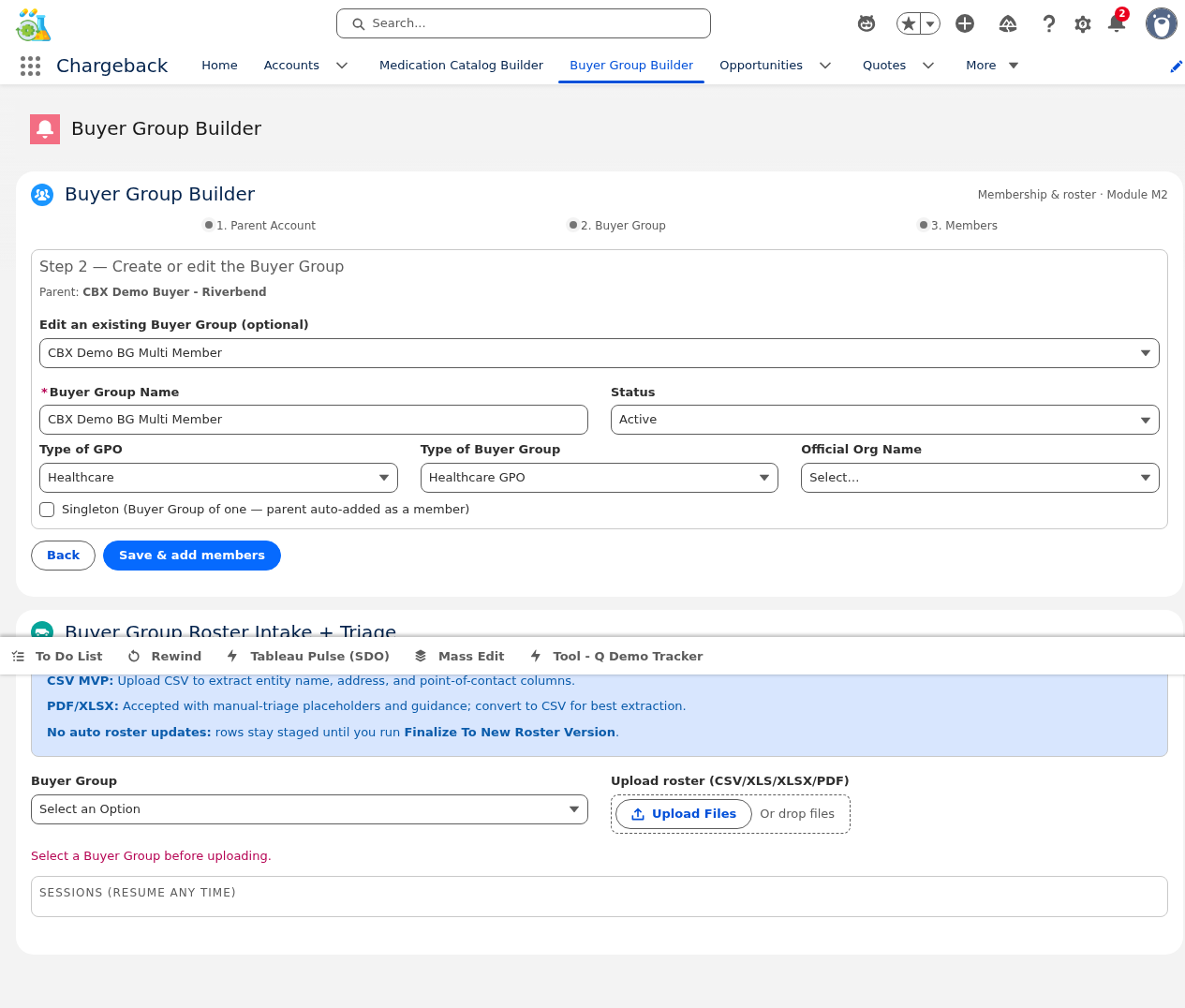Click the pencil edit navigation icon

[x=1176, y=66]
